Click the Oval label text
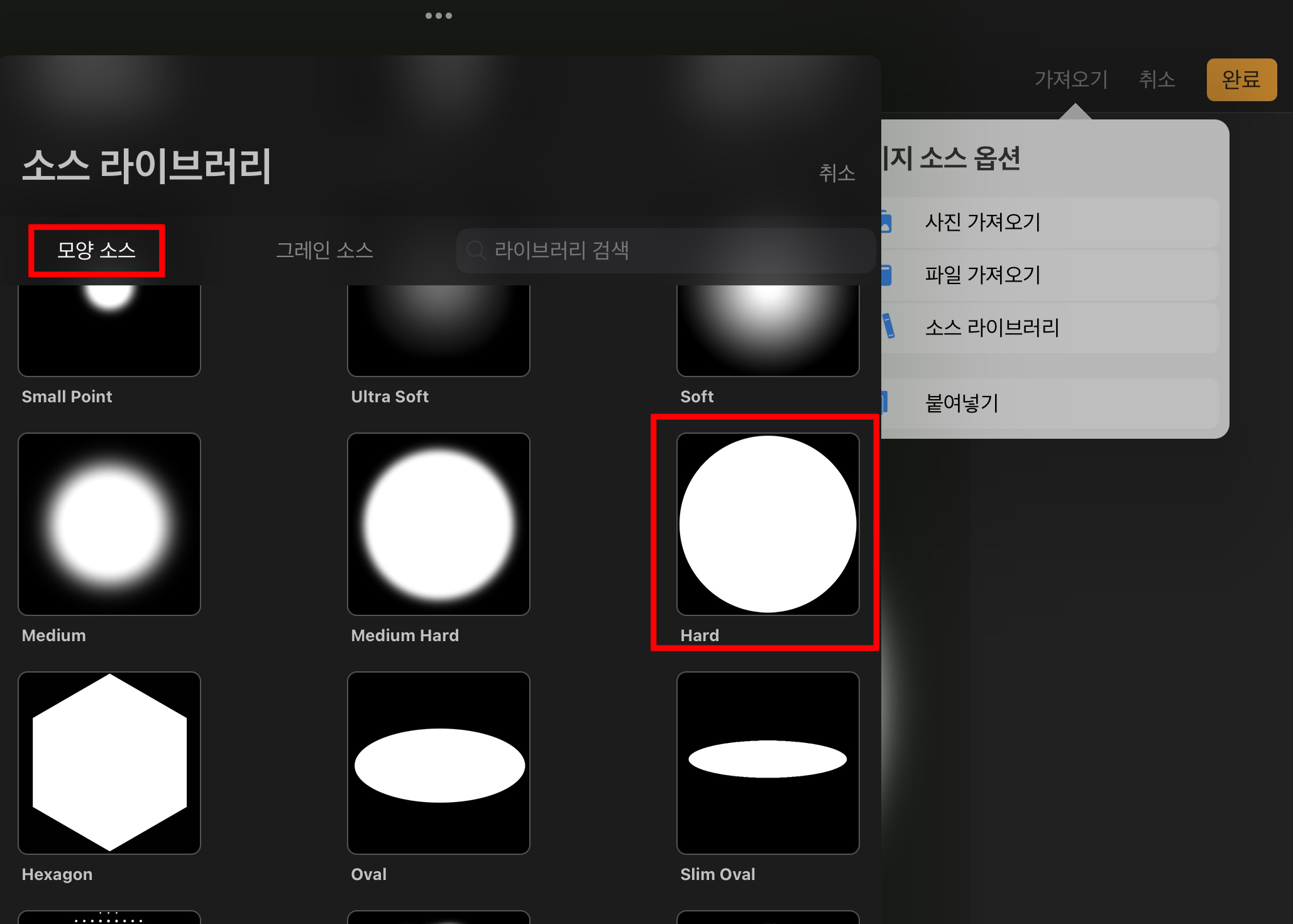Image resolution: width=1293 pixels, height=924 pixels. [x=368, y=874]
